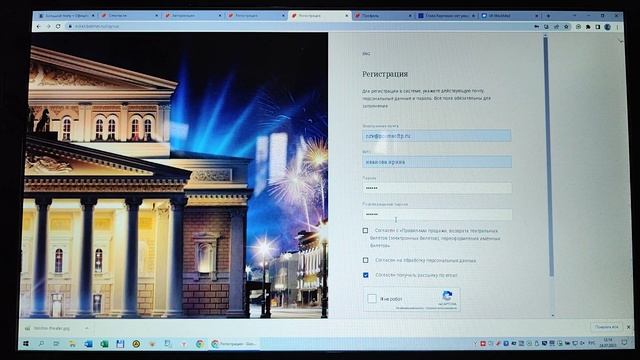This screenshot has width=640, height=360.
Task: Bookmark this page with the star
Action: [x=567, y=27]
